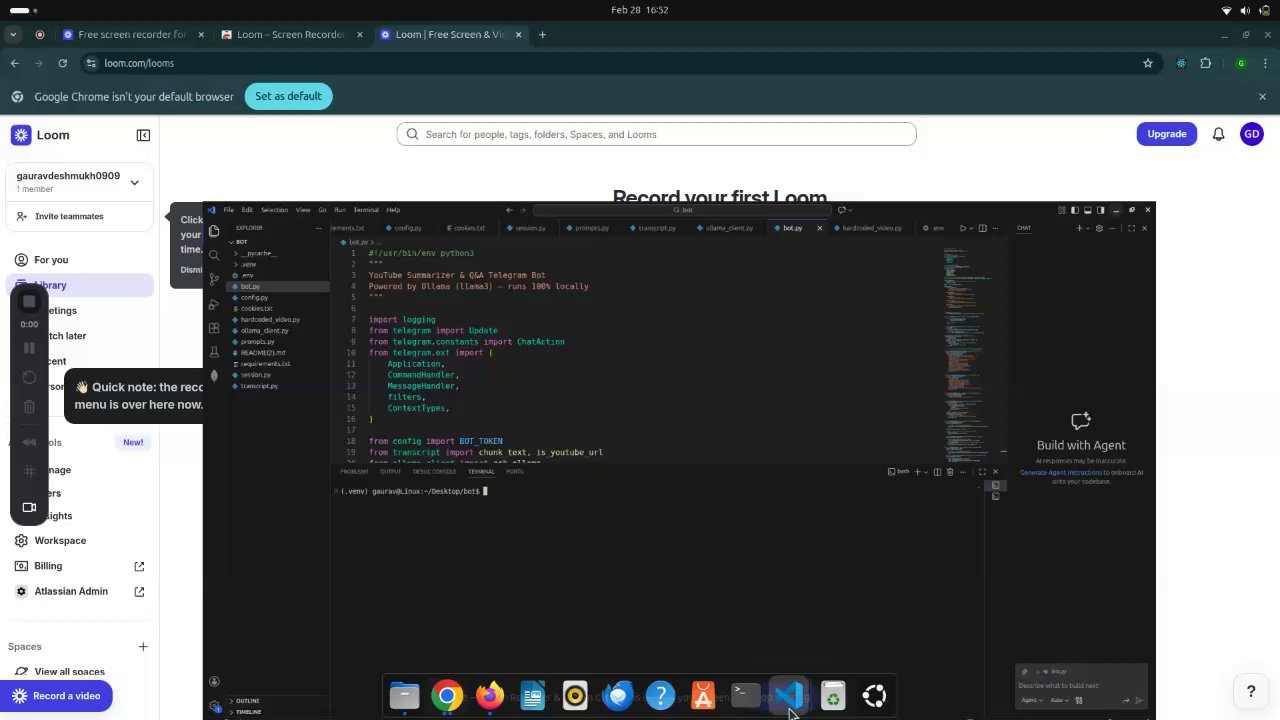Open Accounts icon at bottom of VS Code
1280x720 pixels.
point(214,682)
